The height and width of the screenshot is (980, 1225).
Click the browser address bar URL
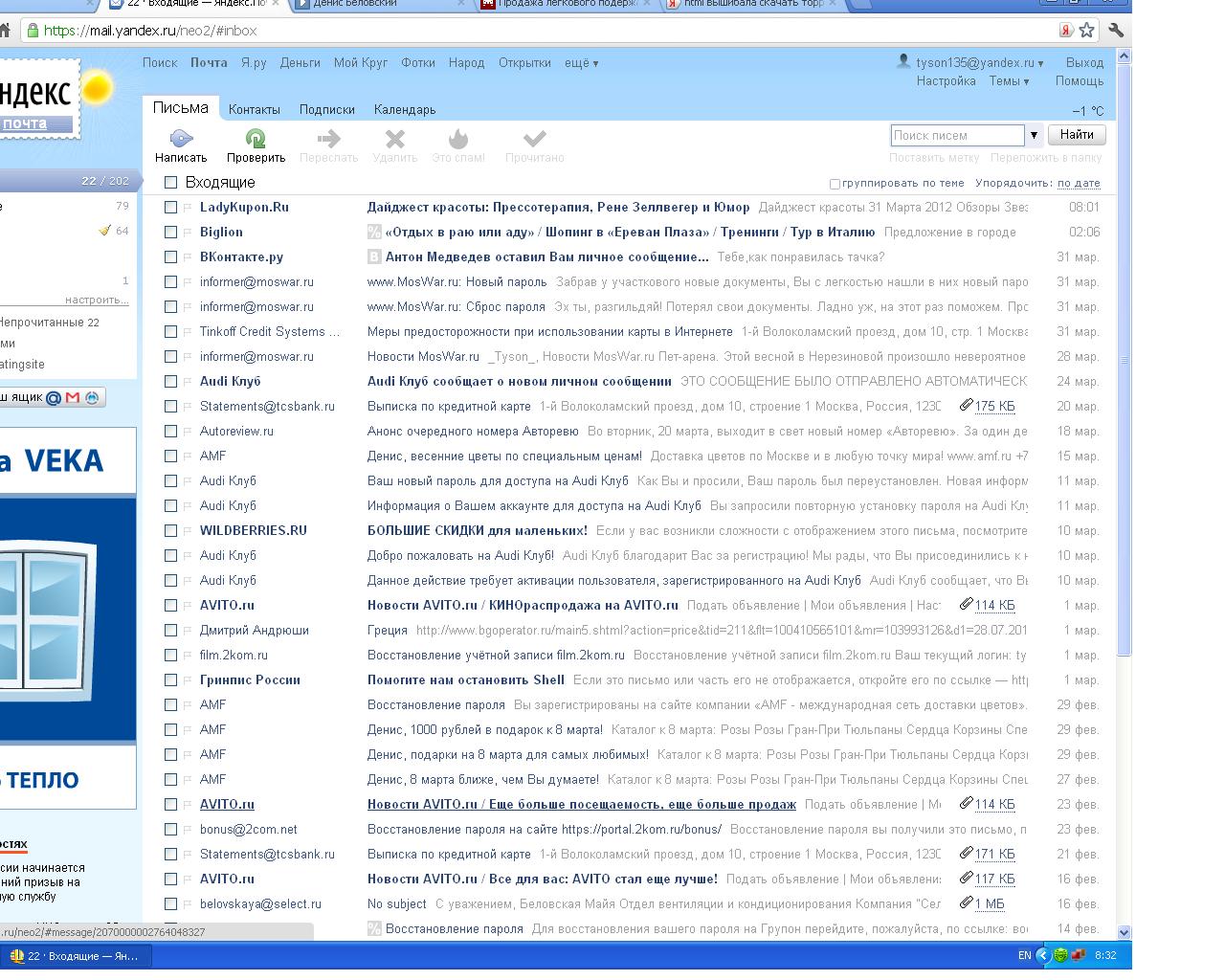150,31
